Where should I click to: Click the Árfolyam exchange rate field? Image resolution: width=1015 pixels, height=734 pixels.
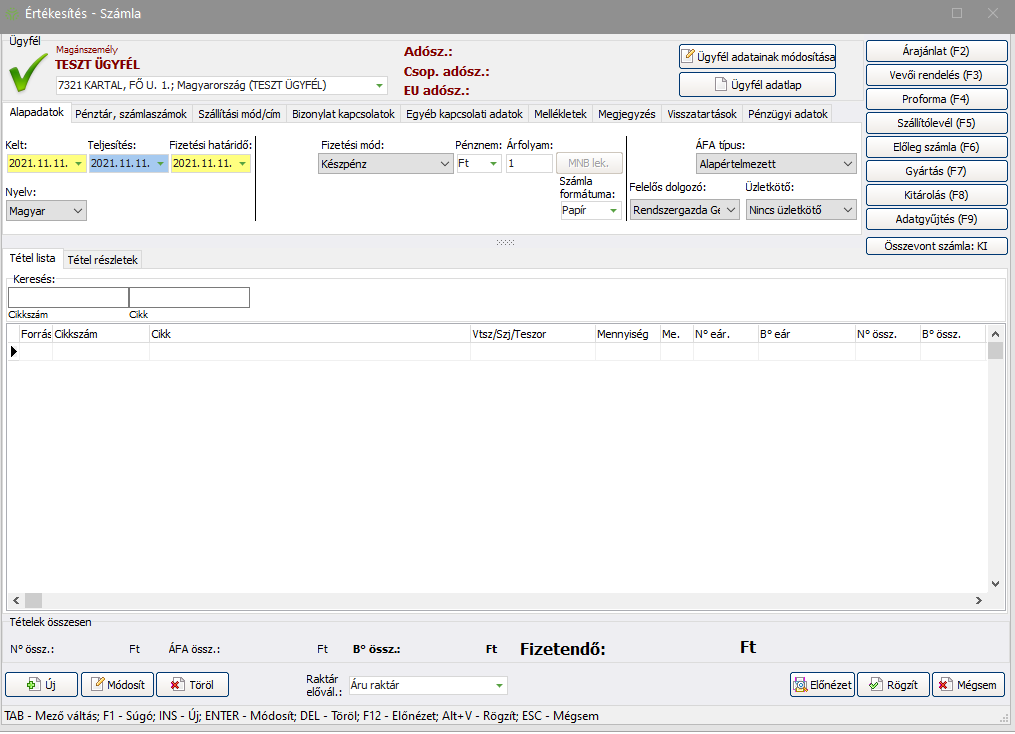[x=530, y=163]
